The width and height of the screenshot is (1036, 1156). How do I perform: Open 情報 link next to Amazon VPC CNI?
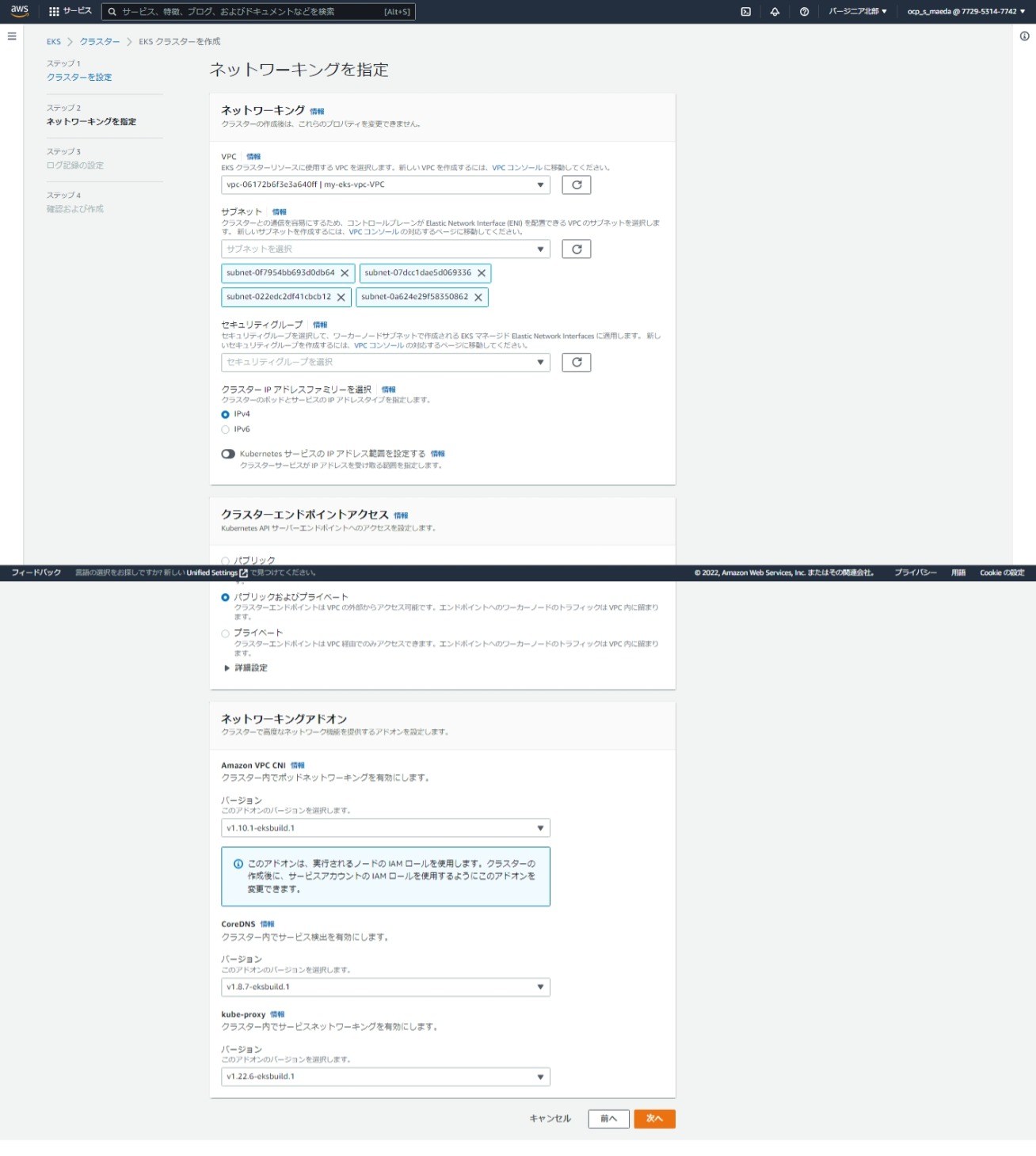[298, 766]
